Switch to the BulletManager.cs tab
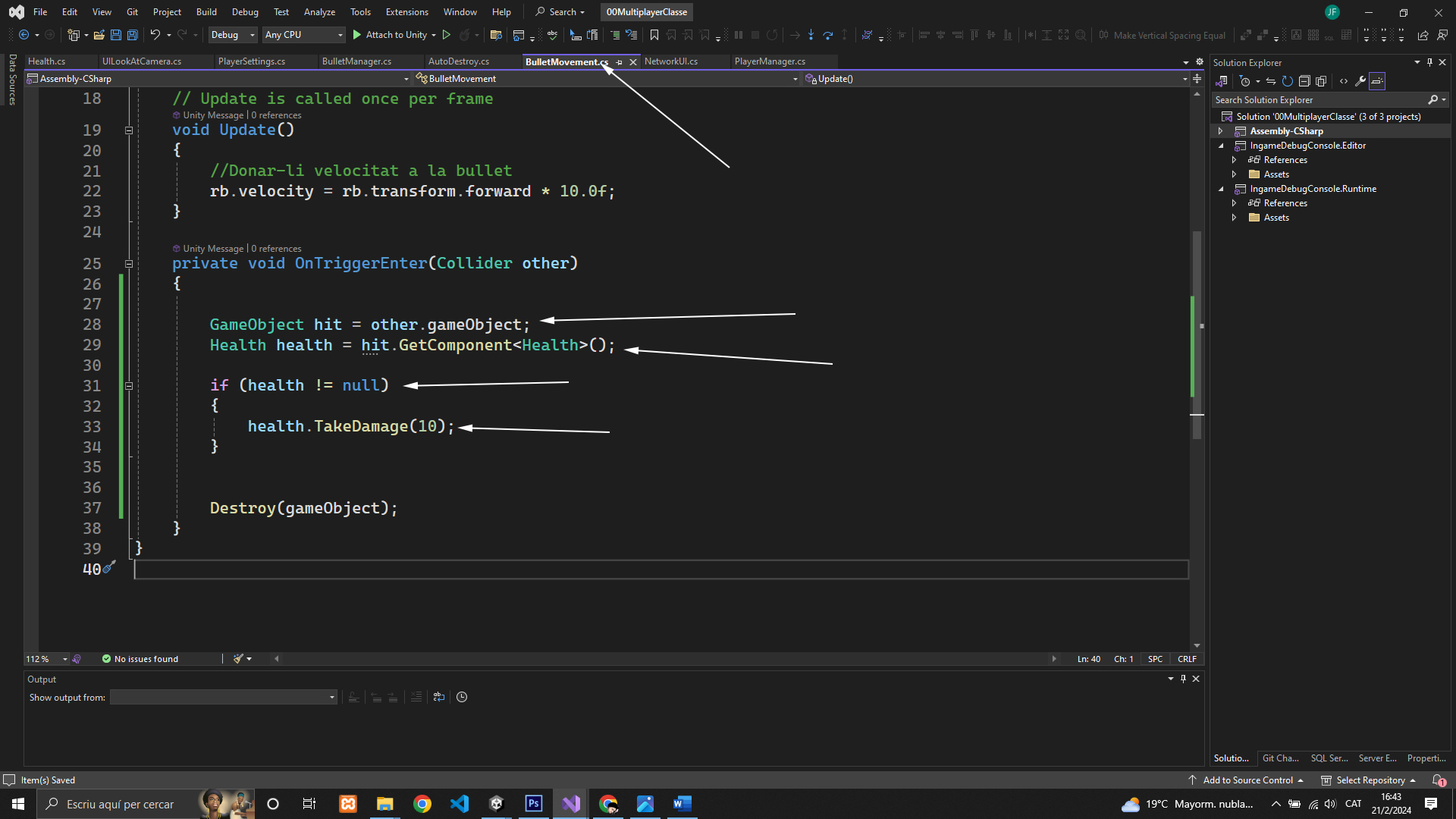Viewport: 1456px width, 819px height. tap(356, 61)
